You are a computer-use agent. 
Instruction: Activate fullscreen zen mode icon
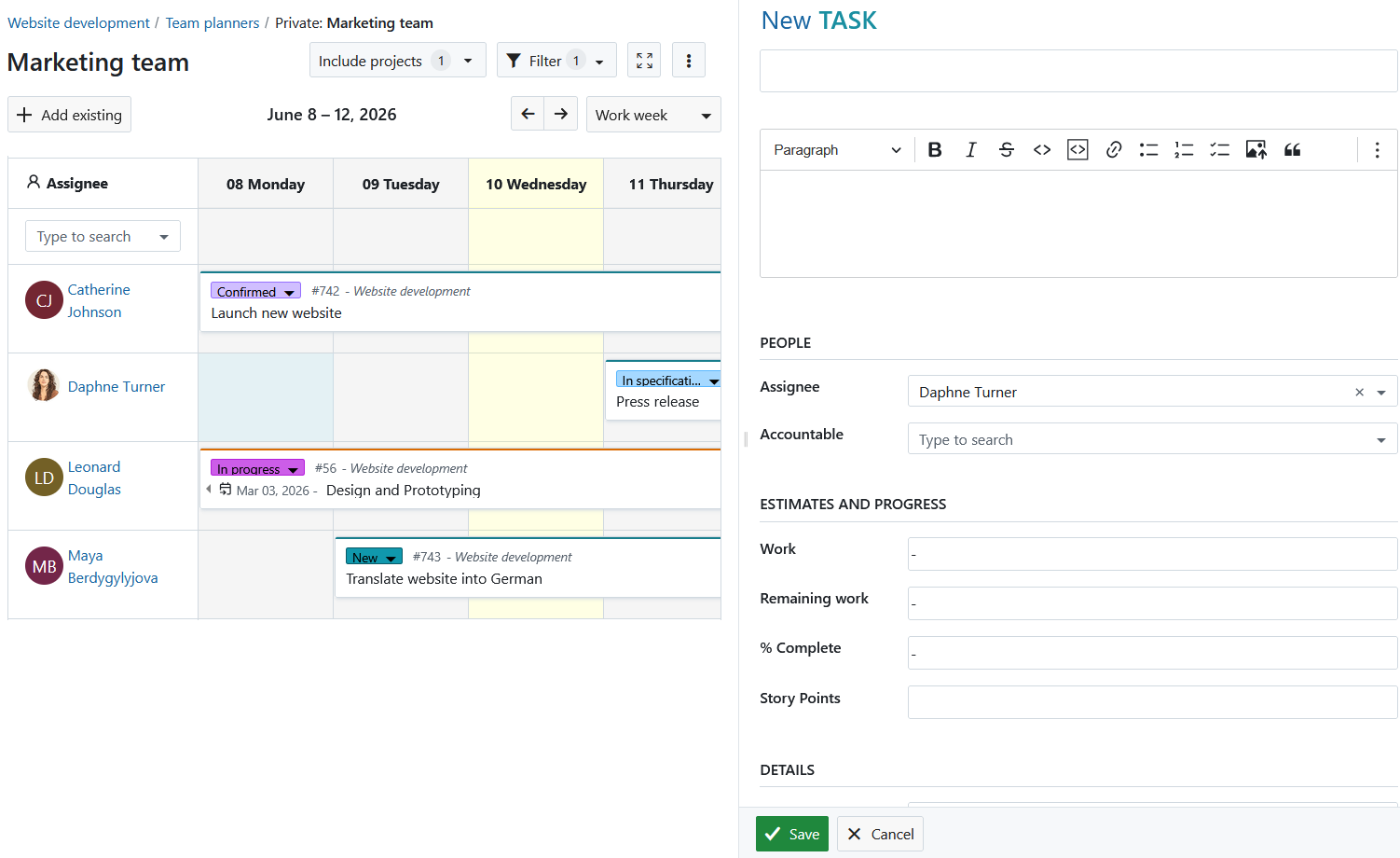644,61
